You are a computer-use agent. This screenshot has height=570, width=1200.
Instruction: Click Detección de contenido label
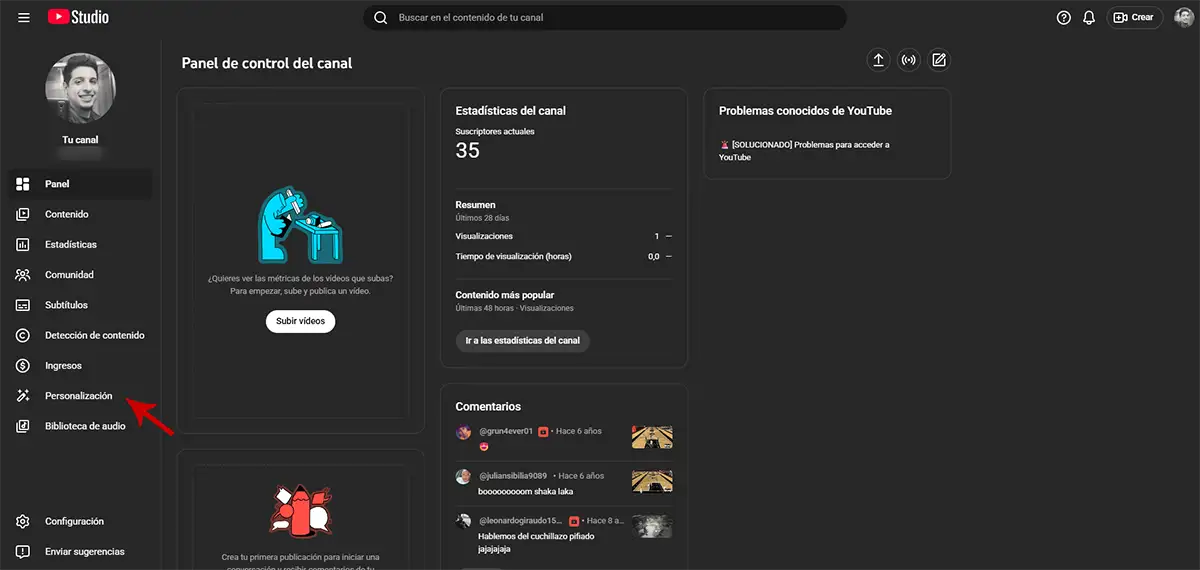coord(95,335)
